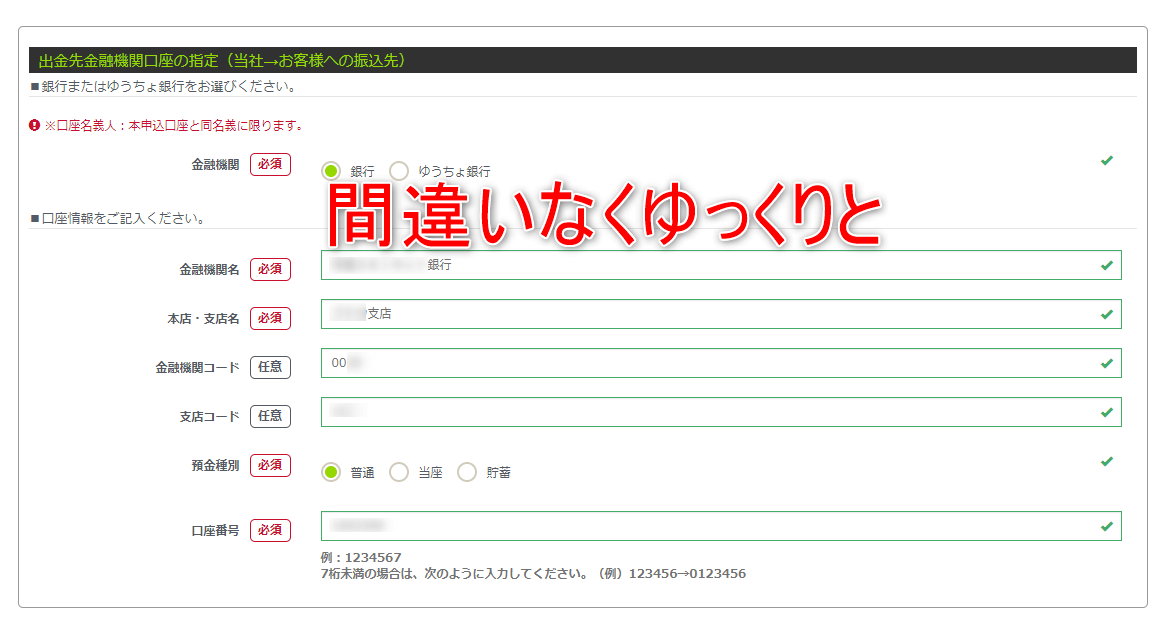Choose the ゆうちょ銀行 radio option
The image size is (1162, 620).
pyautogui.click(x=399, y=171)
